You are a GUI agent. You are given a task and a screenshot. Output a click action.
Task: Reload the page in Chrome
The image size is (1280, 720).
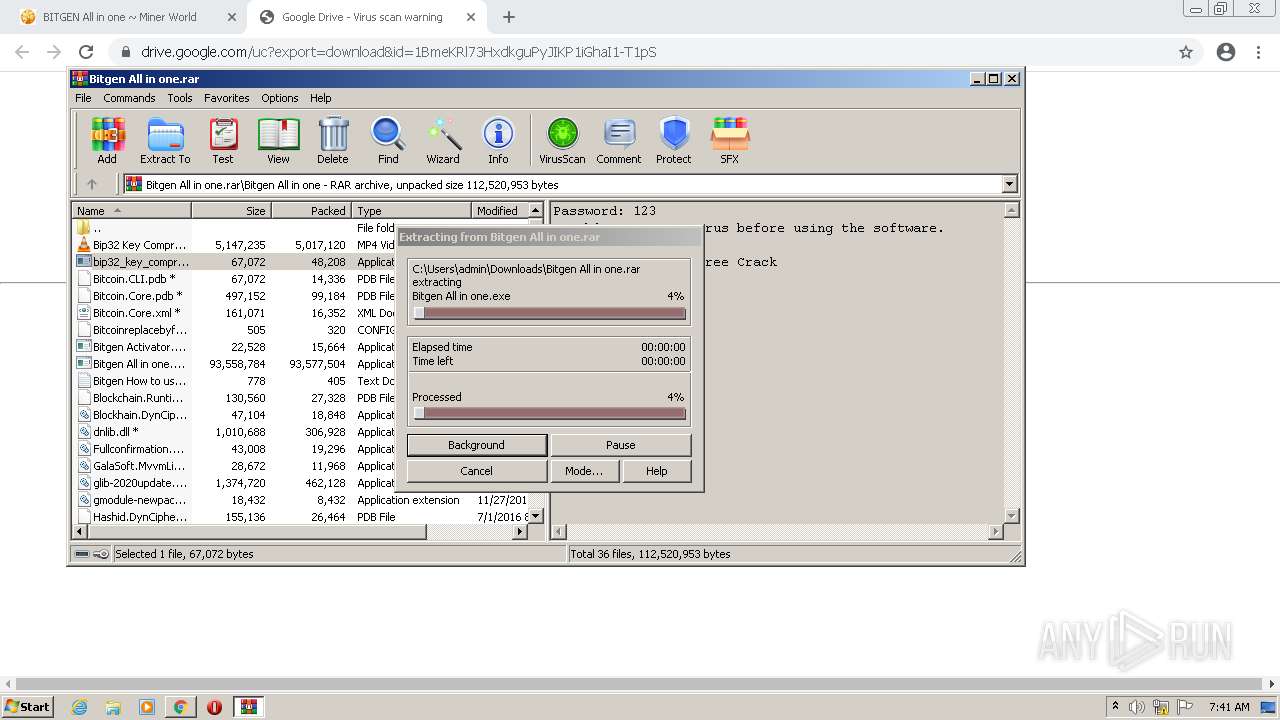pyautogui.click(x=86, y=52)
